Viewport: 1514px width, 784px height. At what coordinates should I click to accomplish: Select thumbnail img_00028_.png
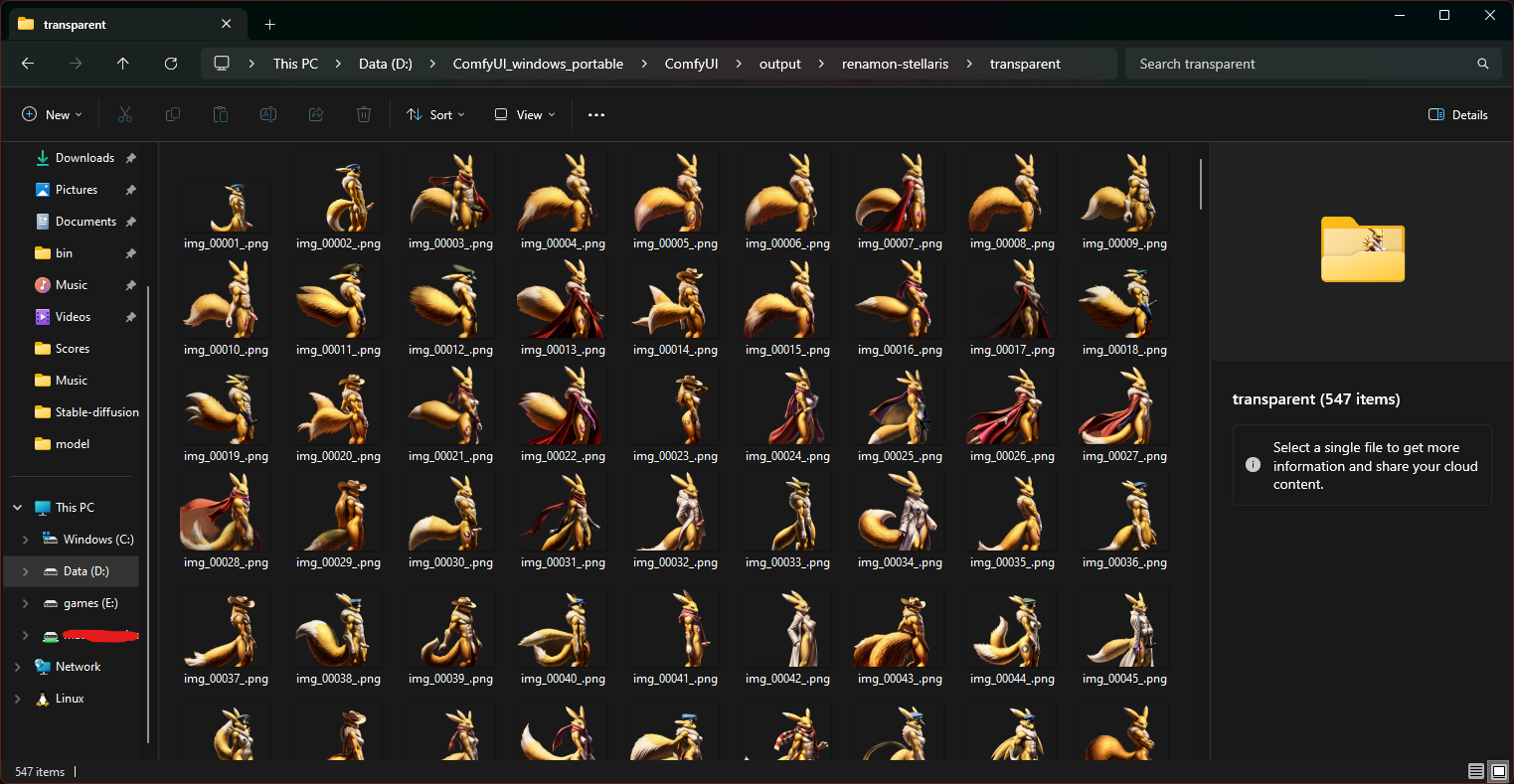click(x=227, y=512)
